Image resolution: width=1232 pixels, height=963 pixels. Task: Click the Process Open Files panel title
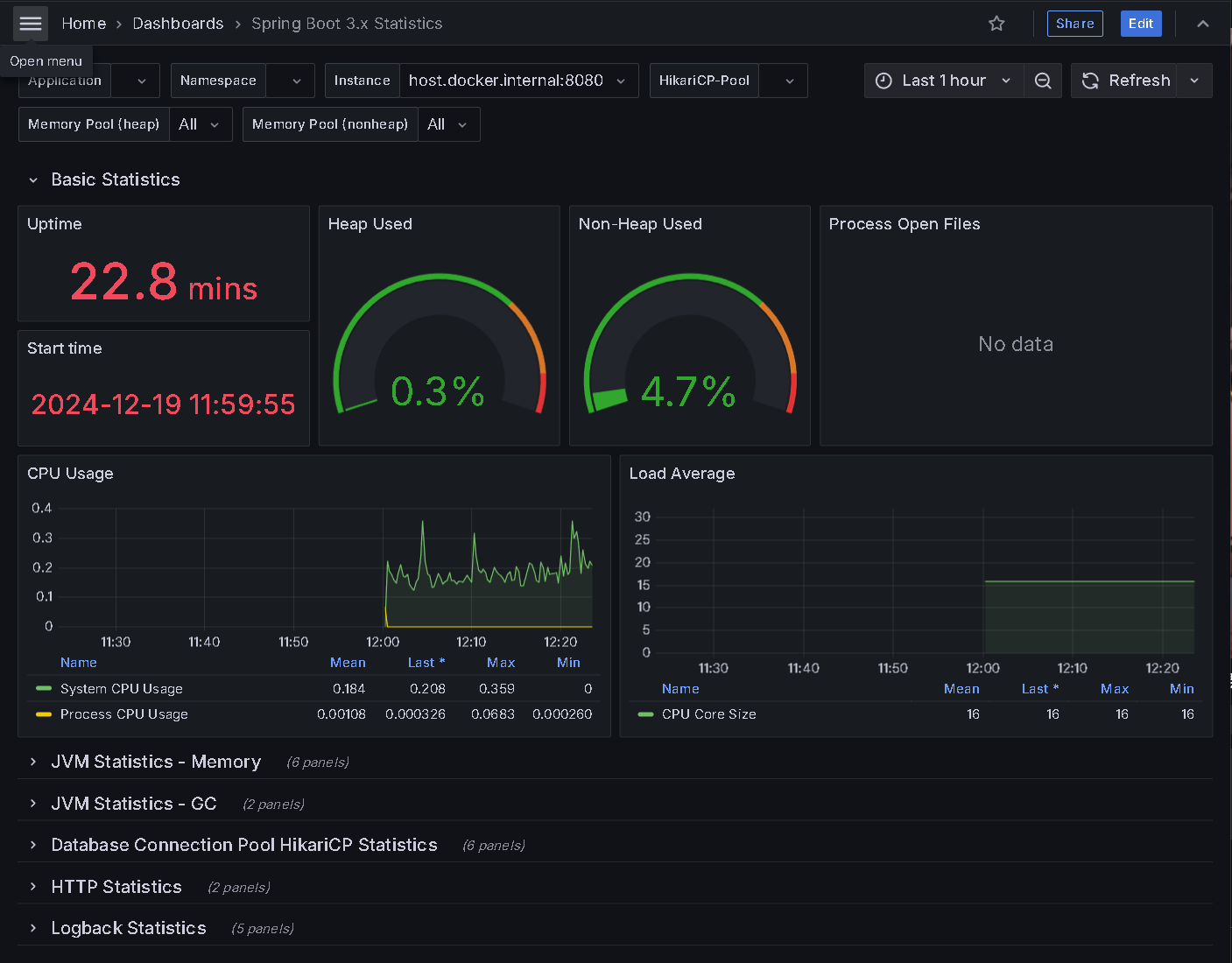tap(905, 224)
